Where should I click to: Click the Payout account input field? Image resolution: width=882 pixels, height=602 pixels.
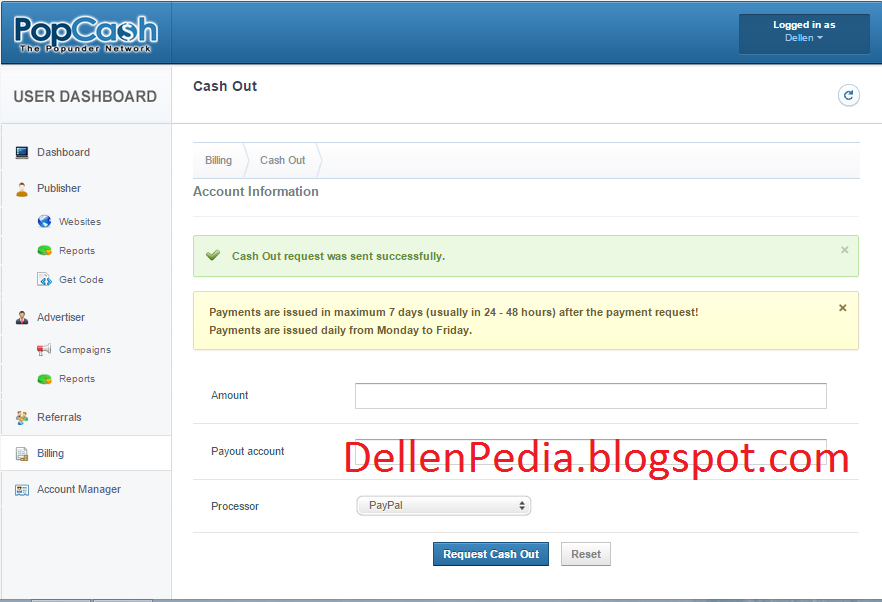[x=591, y=452]
